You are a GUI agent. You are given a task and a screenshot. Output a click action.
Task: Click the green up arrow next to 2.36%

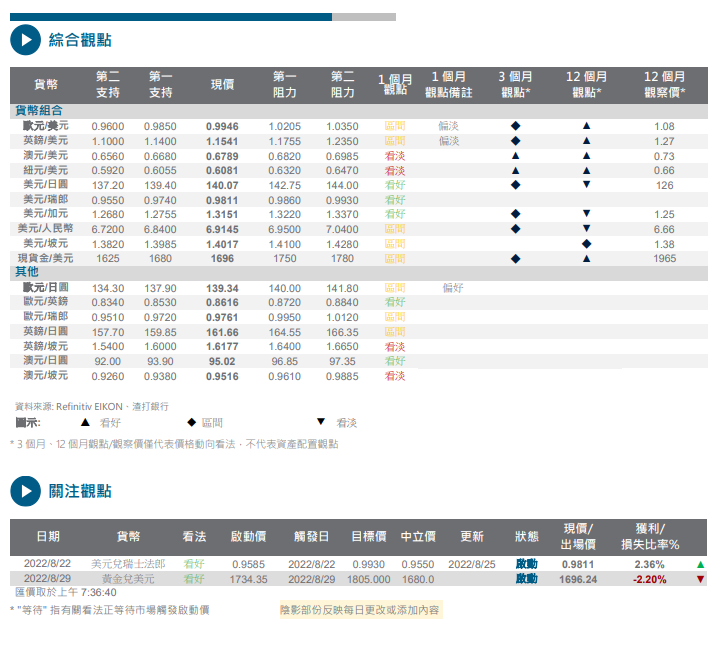click(x=700, y=564)
